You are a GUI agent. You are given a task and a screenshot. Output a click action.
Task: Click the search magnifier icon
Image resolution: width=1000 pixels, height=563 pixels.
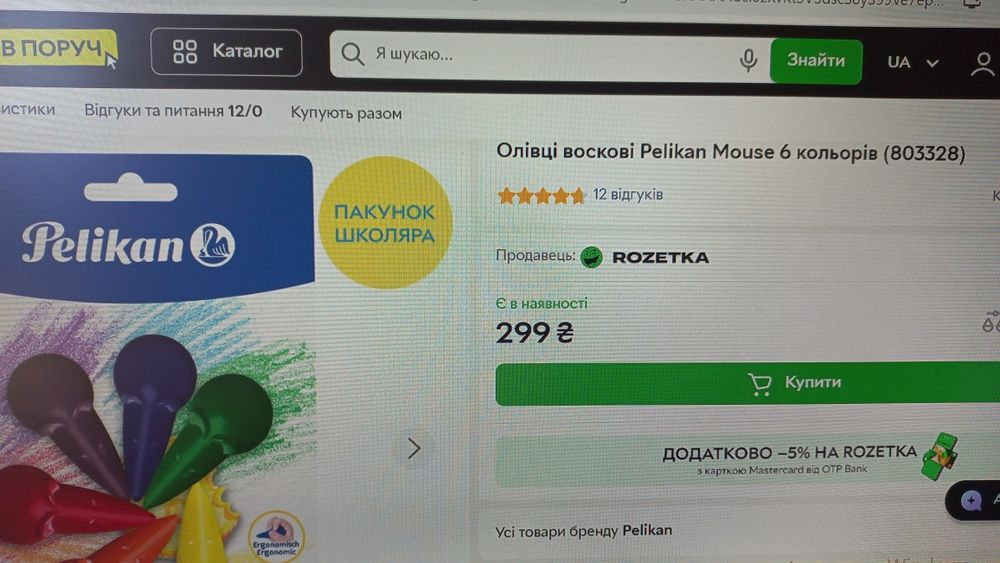352,54
